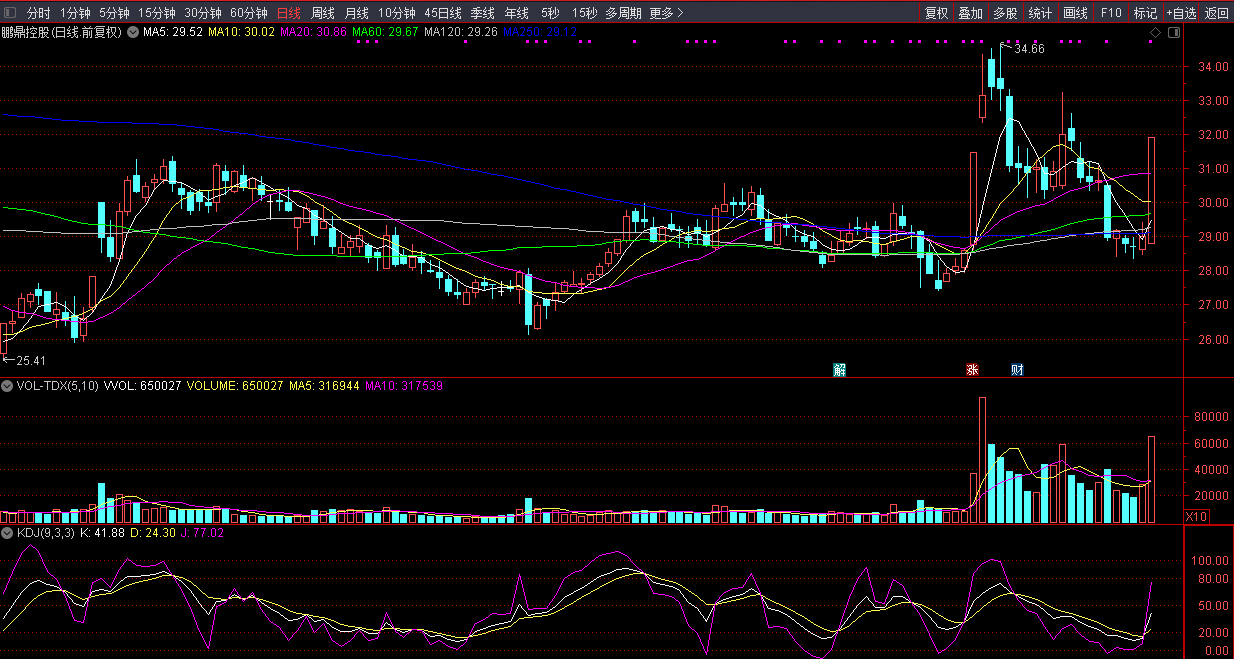Click the 25.41 low price marker
Screen dimensions: 1234x659
(28, 360)
